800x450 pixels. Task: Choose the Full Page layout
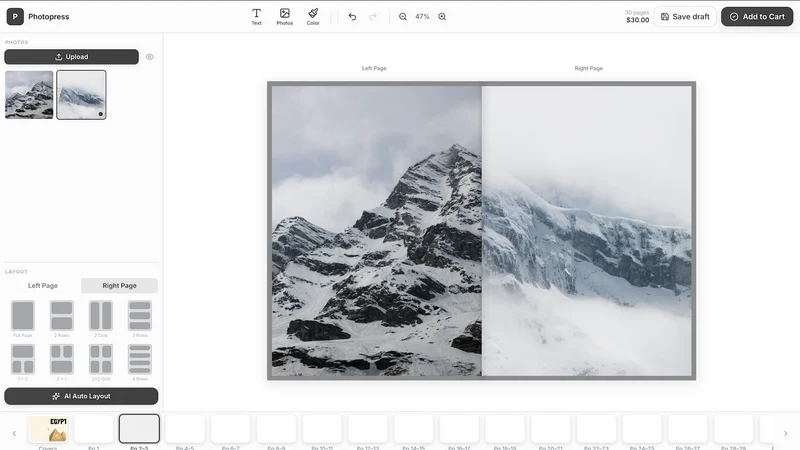22,316
